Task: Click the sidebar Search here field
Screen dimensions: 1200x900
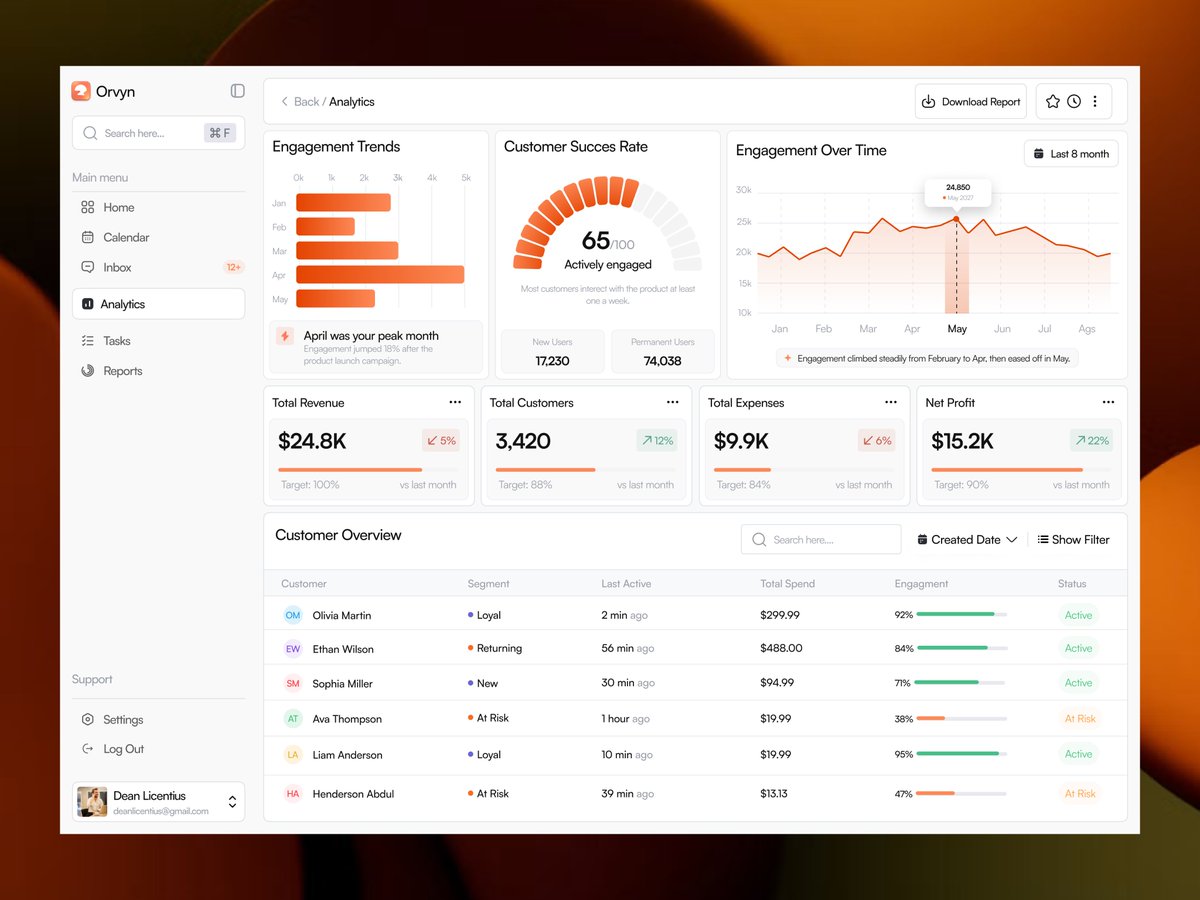Action: pyautogui.click(x=158, y=133)
